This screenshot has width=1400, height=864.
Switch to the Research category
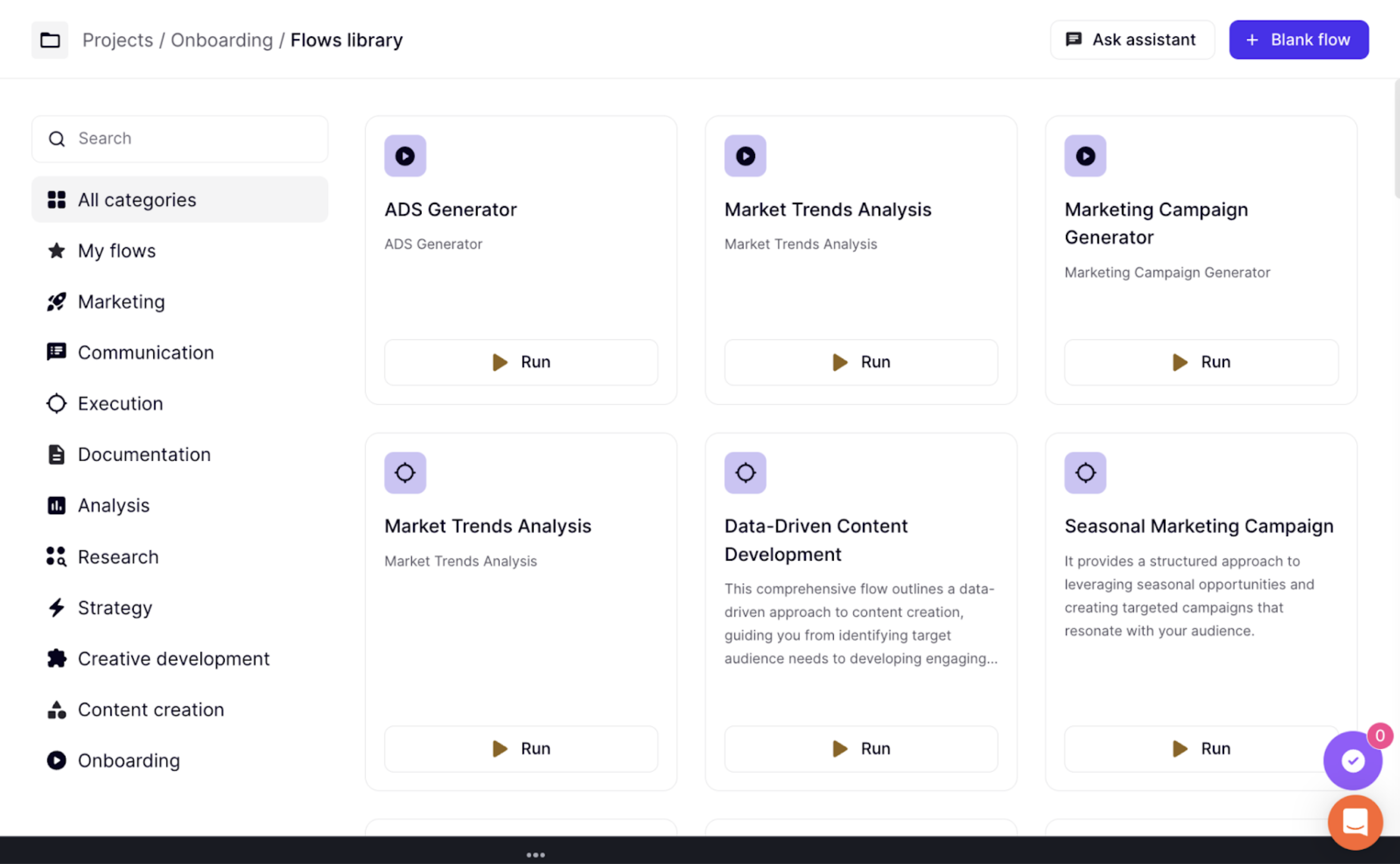tap(118, 557)
